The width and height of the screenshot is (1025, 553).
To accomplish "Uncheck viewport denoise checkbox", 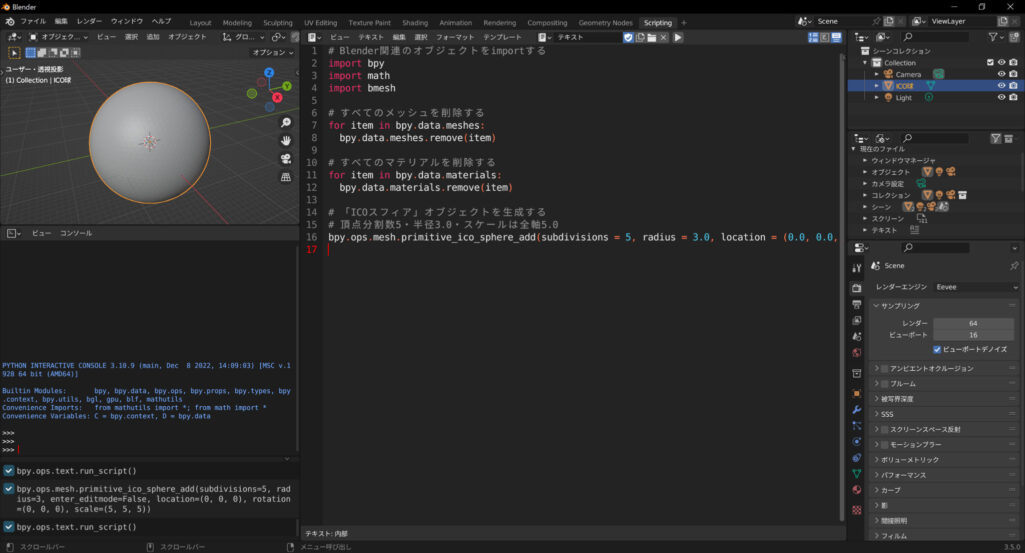I will (x=937, y=349).
